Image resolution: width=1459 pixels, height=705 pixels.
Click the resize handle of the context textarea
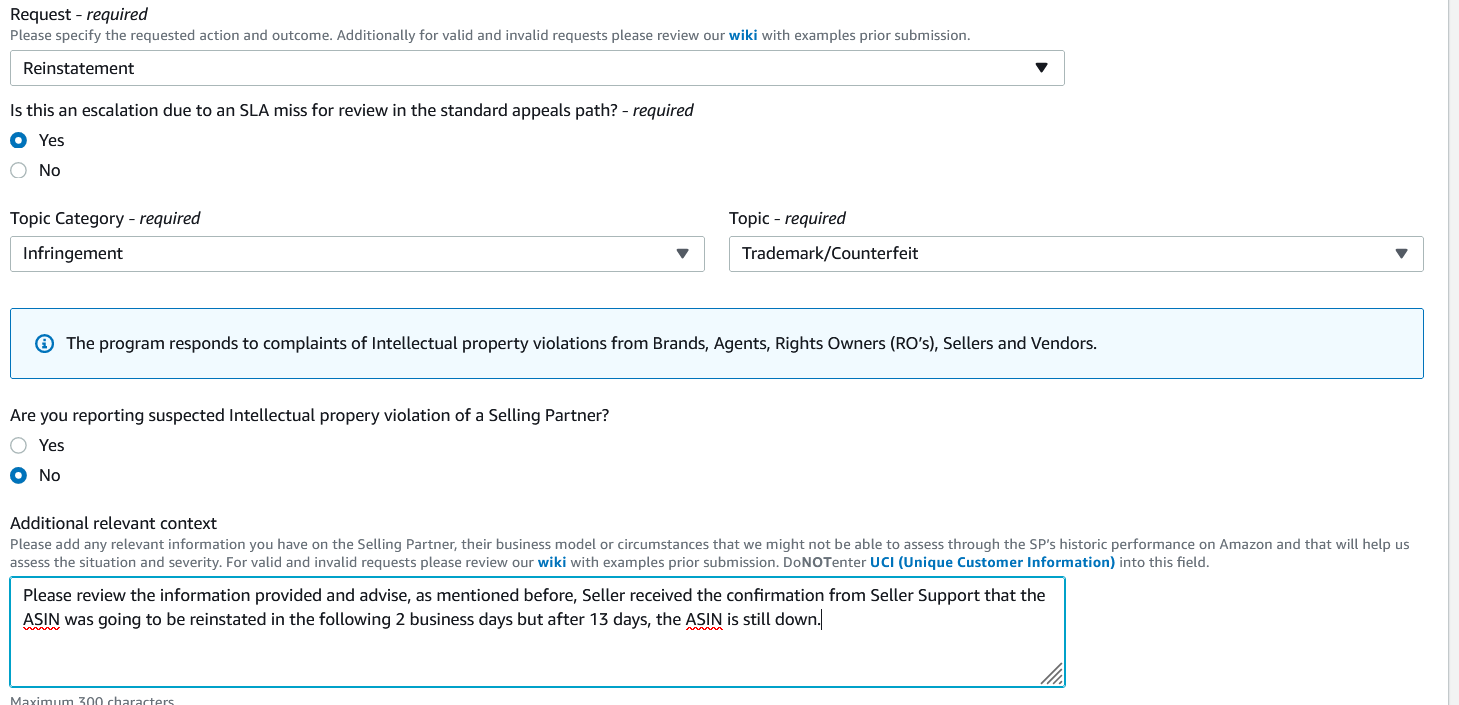click(1052, 674)
